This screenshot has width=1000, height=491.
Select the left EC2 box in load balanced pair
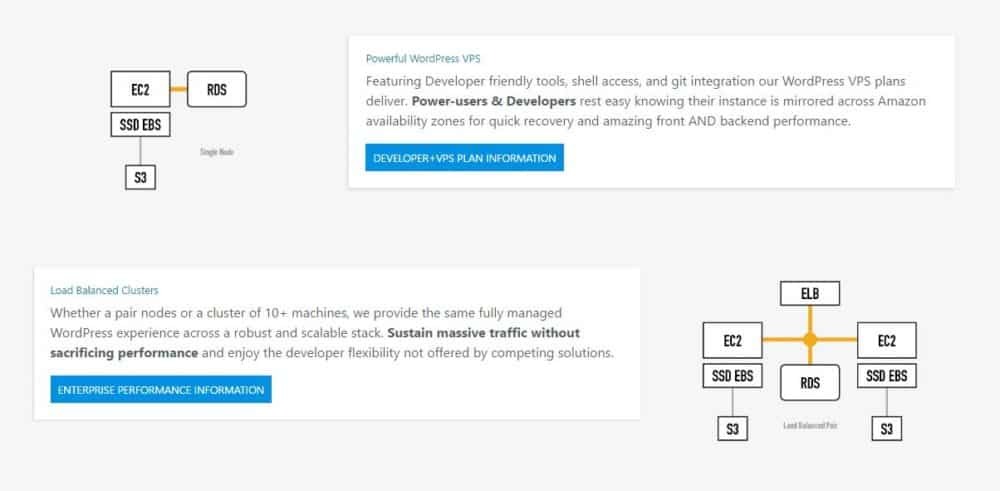[733, 340]
